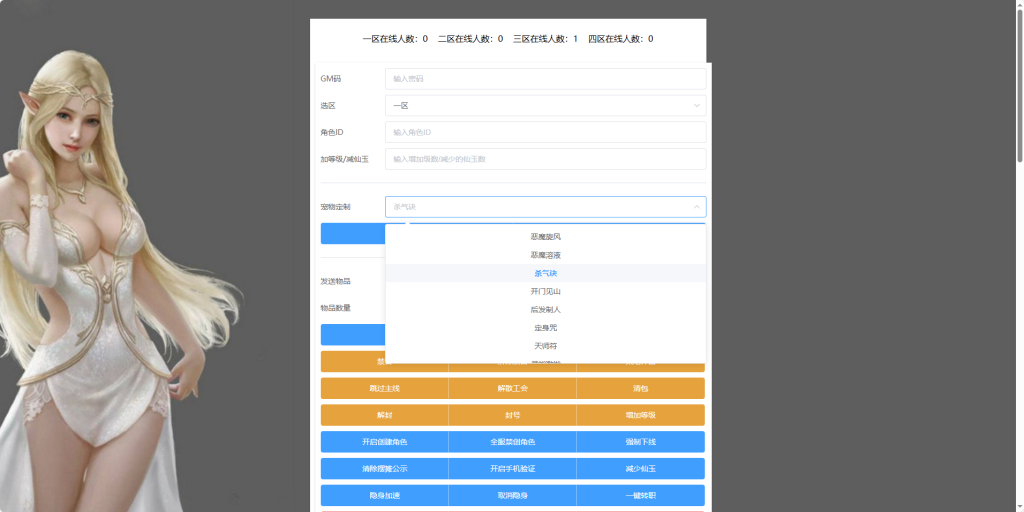Click the 减少仙玉 button
The height and width of the screenshot is (512, 1024).
tap(641, 469)
